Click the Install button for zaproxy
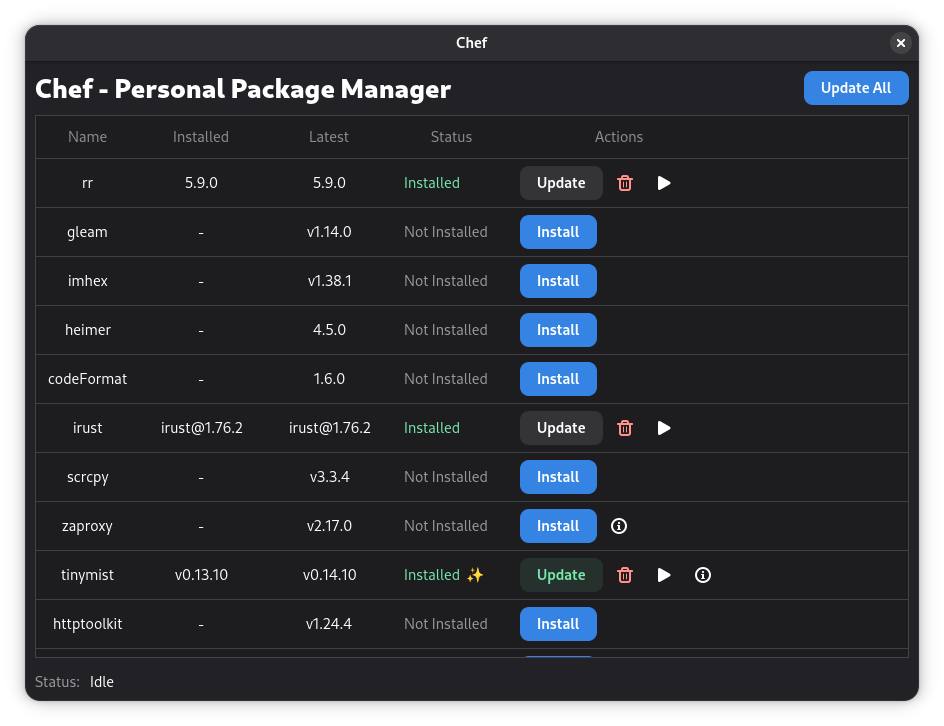This screenshot has width=944, height=726. (x=558, y=526)
